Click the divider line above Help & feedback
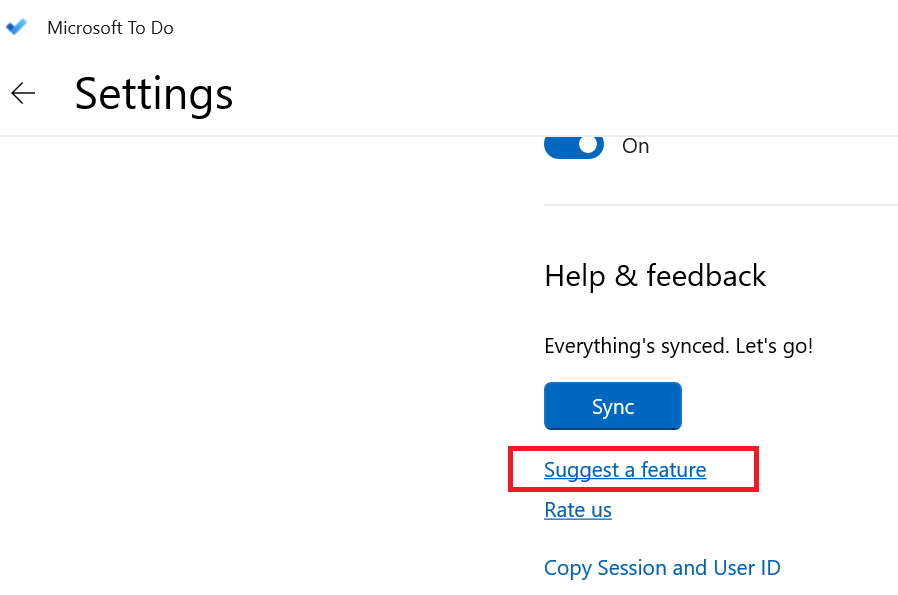The image size is (898, 595). [720, 205]
